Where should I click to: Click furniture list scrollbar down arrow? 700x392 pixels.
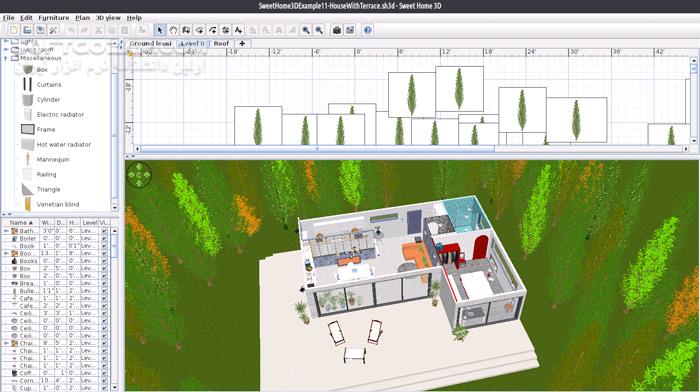point(114,388)
